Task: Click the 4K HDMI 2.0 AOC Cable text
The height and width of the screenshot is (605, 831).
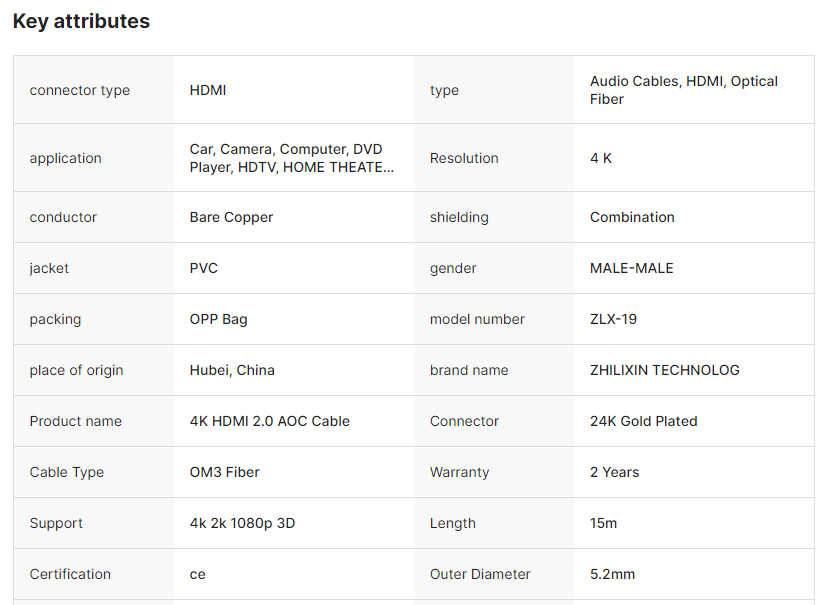Action: click(270, 421)
